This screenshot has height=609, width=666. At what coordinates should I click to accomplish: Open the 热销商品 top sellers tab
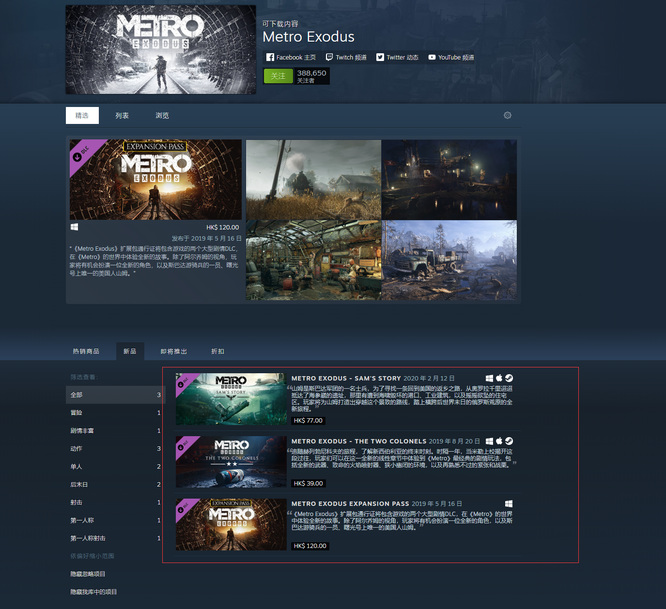coord(87,351)
